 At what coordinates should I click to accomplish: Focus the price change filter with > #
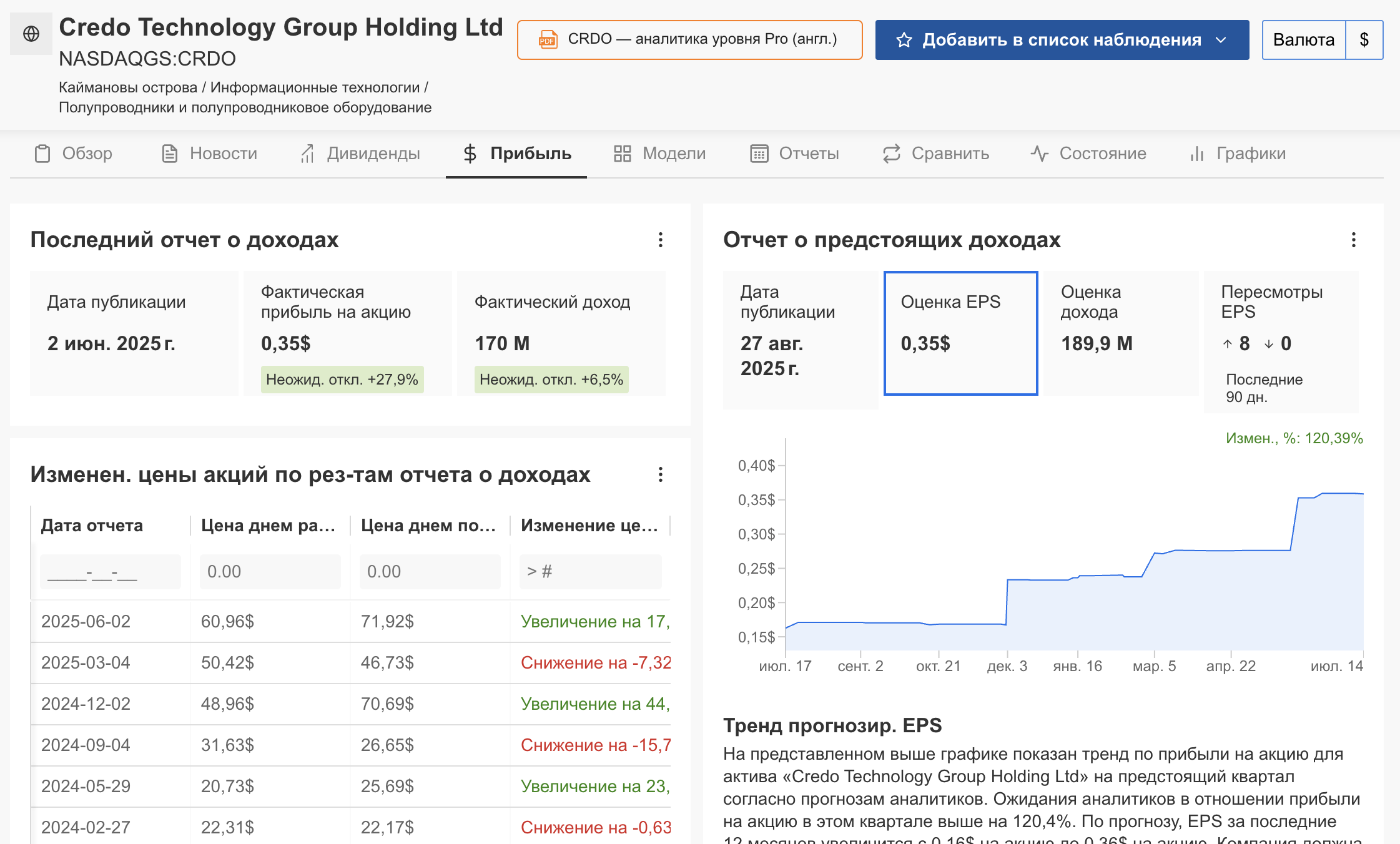[x=590, y=572]
